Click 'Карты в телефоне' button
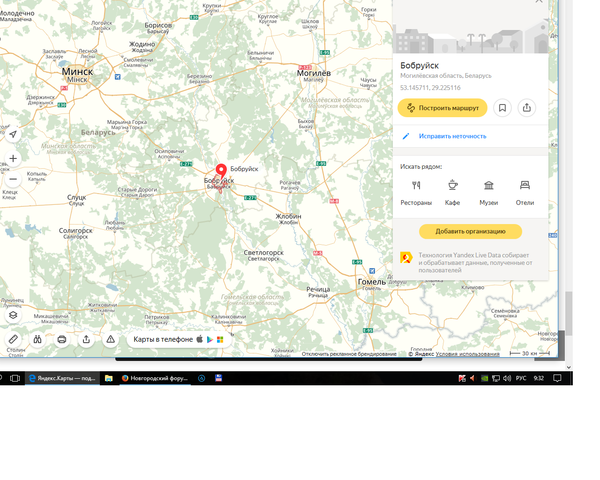This screenshot has width=600, height=480. 179,339
